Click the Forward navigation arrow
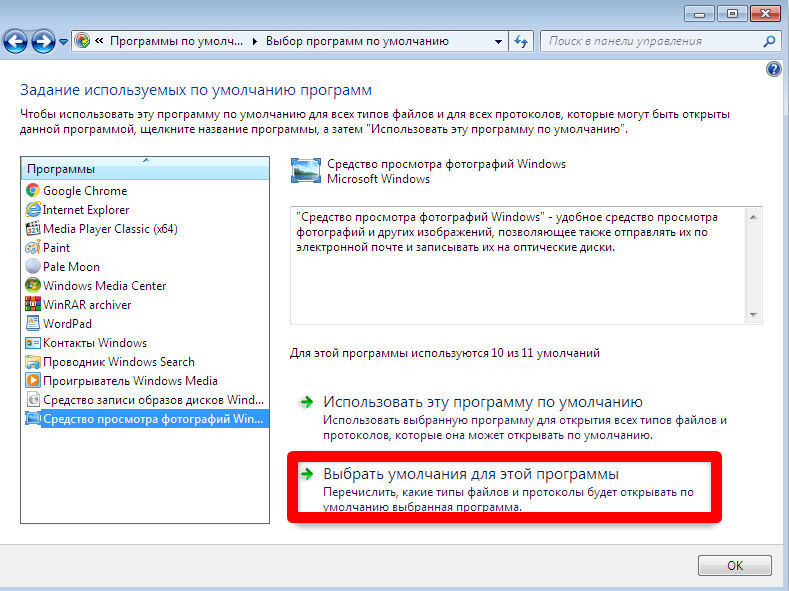The image size is (789, 591). point(43,42)
